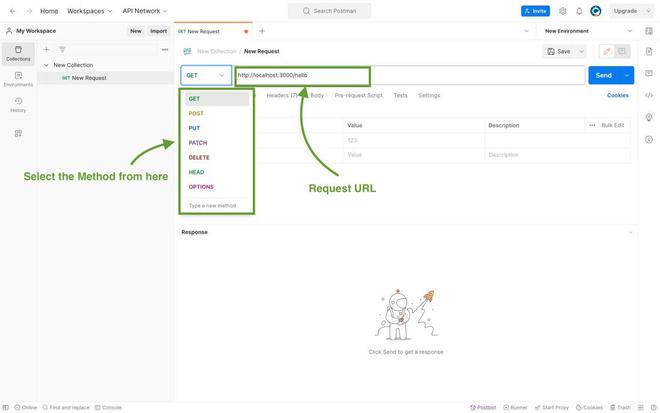Collapse the New Collection tree item
660x413 pixels.
(46, 65)
